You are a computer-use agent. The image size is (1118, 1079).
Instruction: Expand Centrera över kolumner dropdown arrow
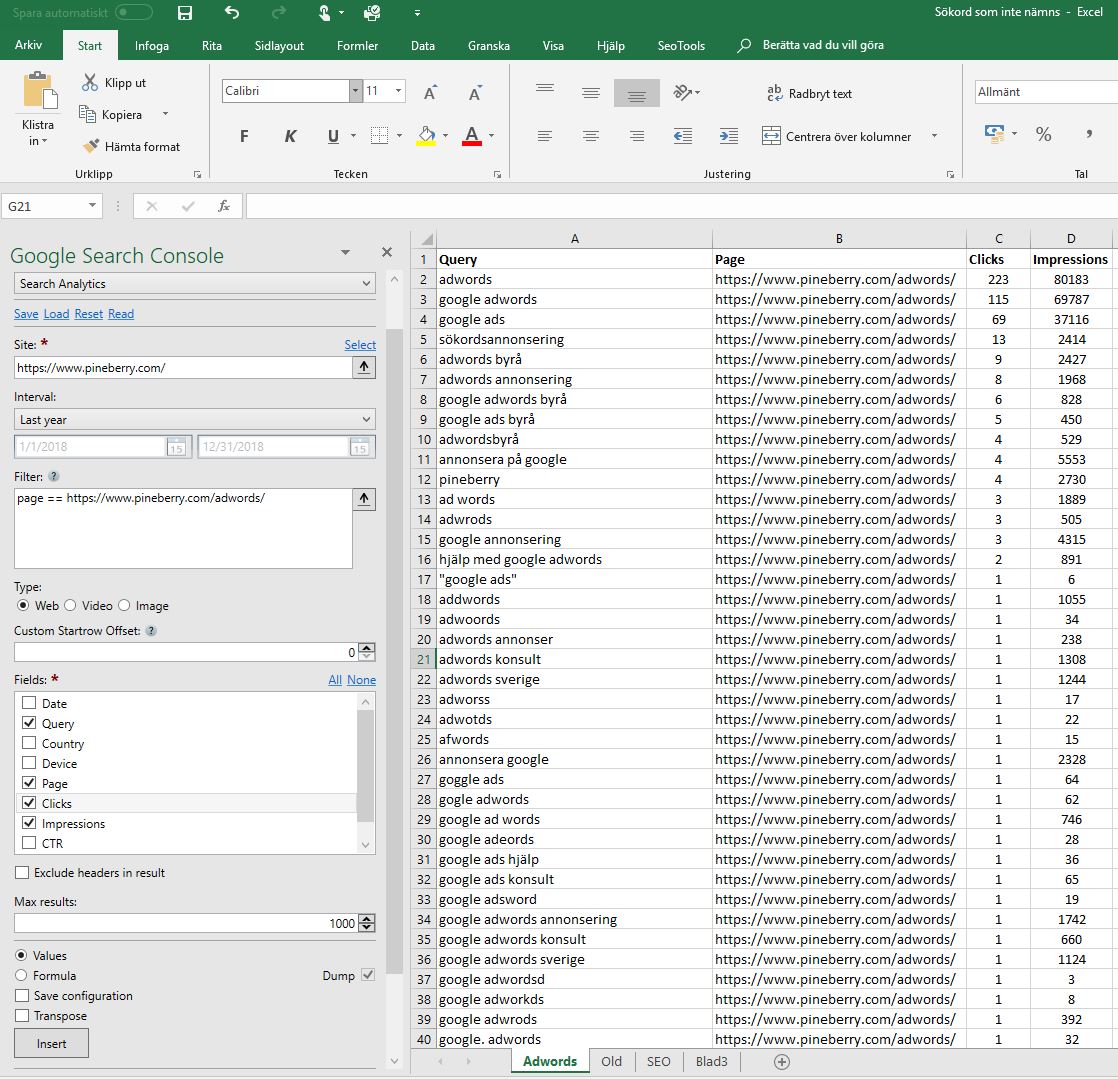tap(934, 135)
